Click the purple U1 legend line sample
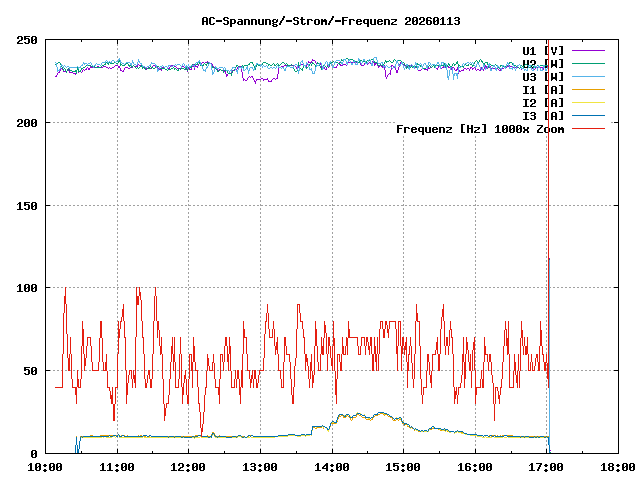Screen dimensions: 640x480 [589, 50]
